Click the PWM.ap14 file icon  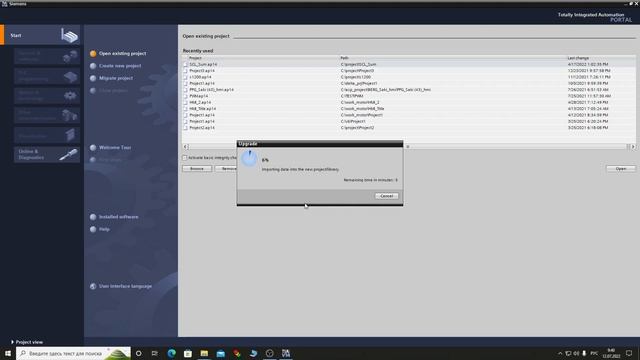(x=185, y=96)
